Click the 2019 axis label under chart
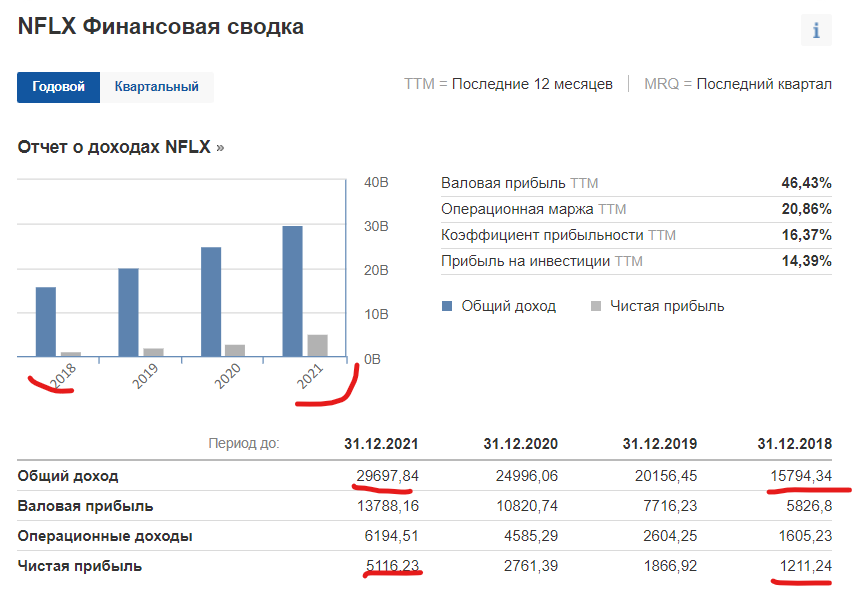 145,376
